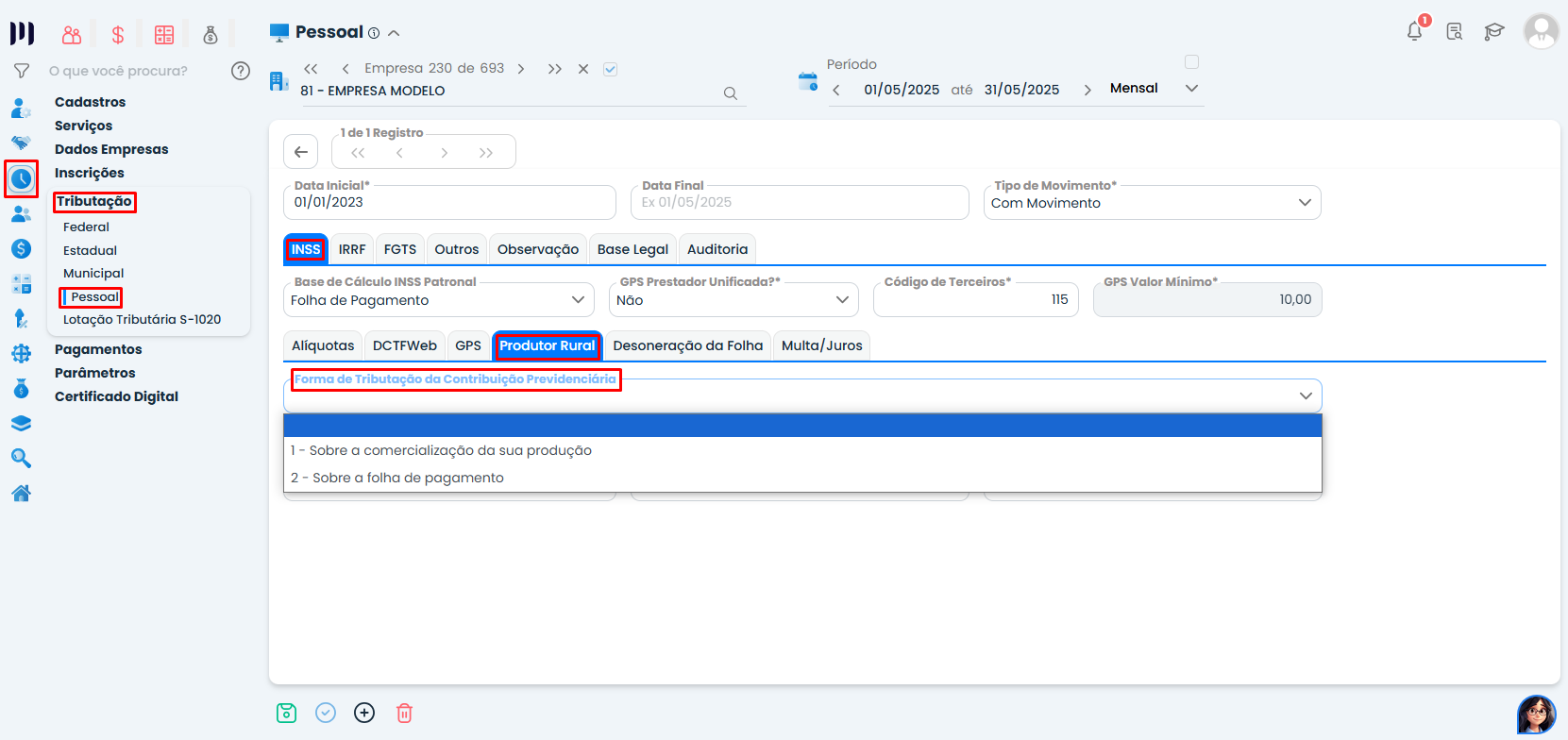Click the red trash delete icon
This screenshot has width=1568, height=740.
(404, 713)
